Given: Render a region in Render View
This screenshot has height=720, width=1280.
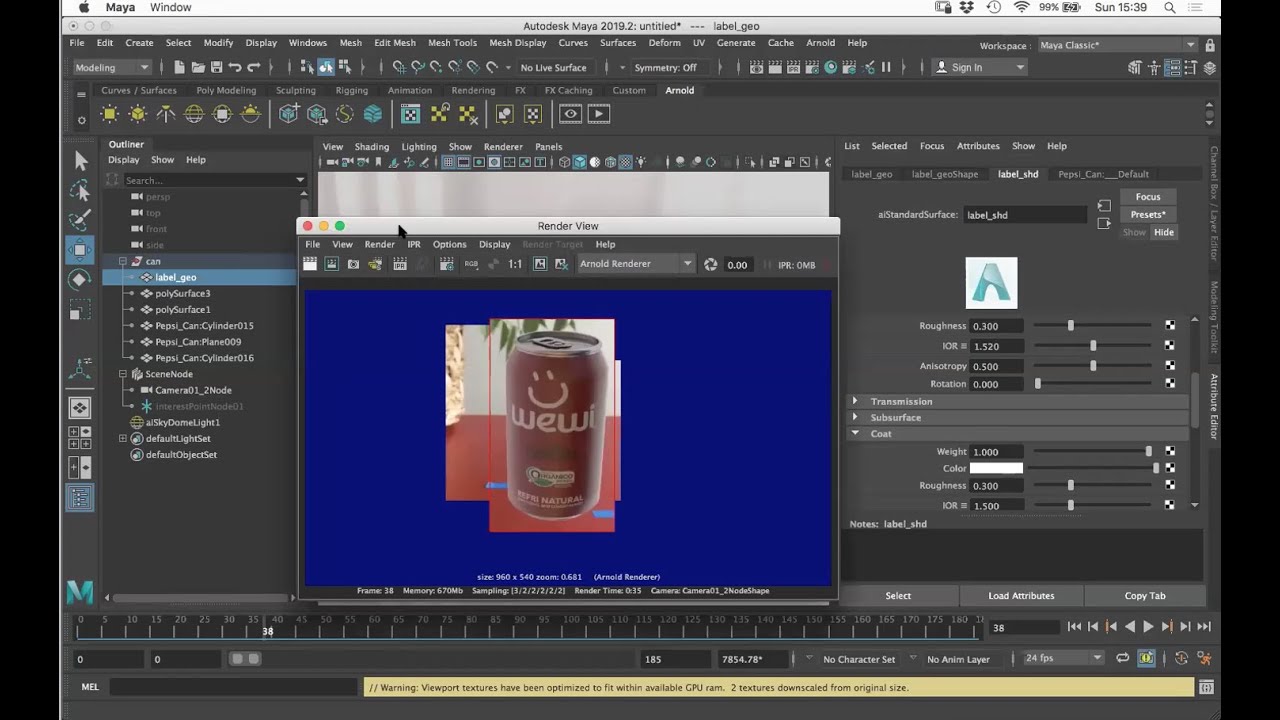Looking at the screenshot, I should click(331, 264).
